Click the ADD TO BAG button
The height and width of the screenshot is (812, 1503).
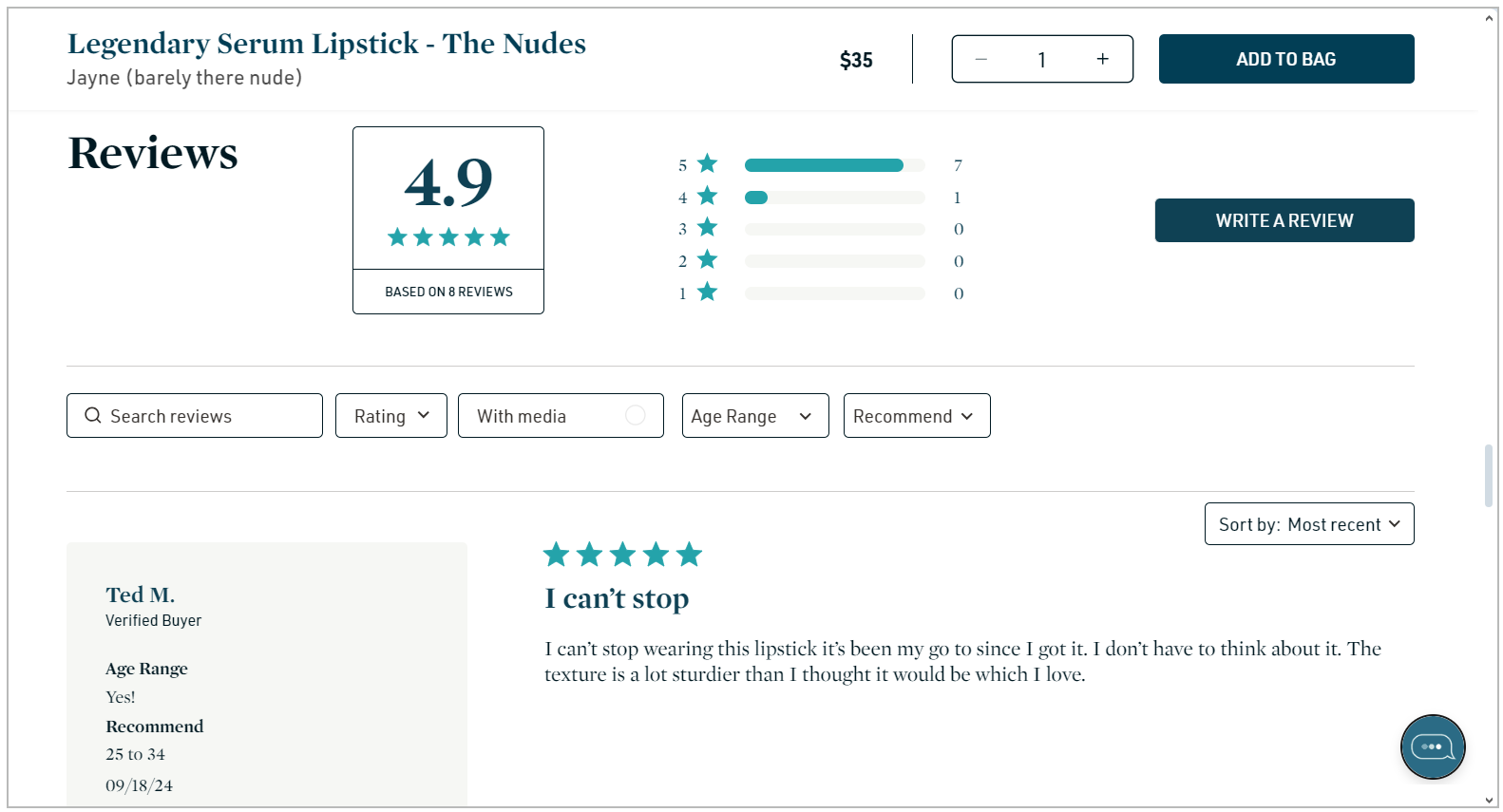[x=1285, y=58]
